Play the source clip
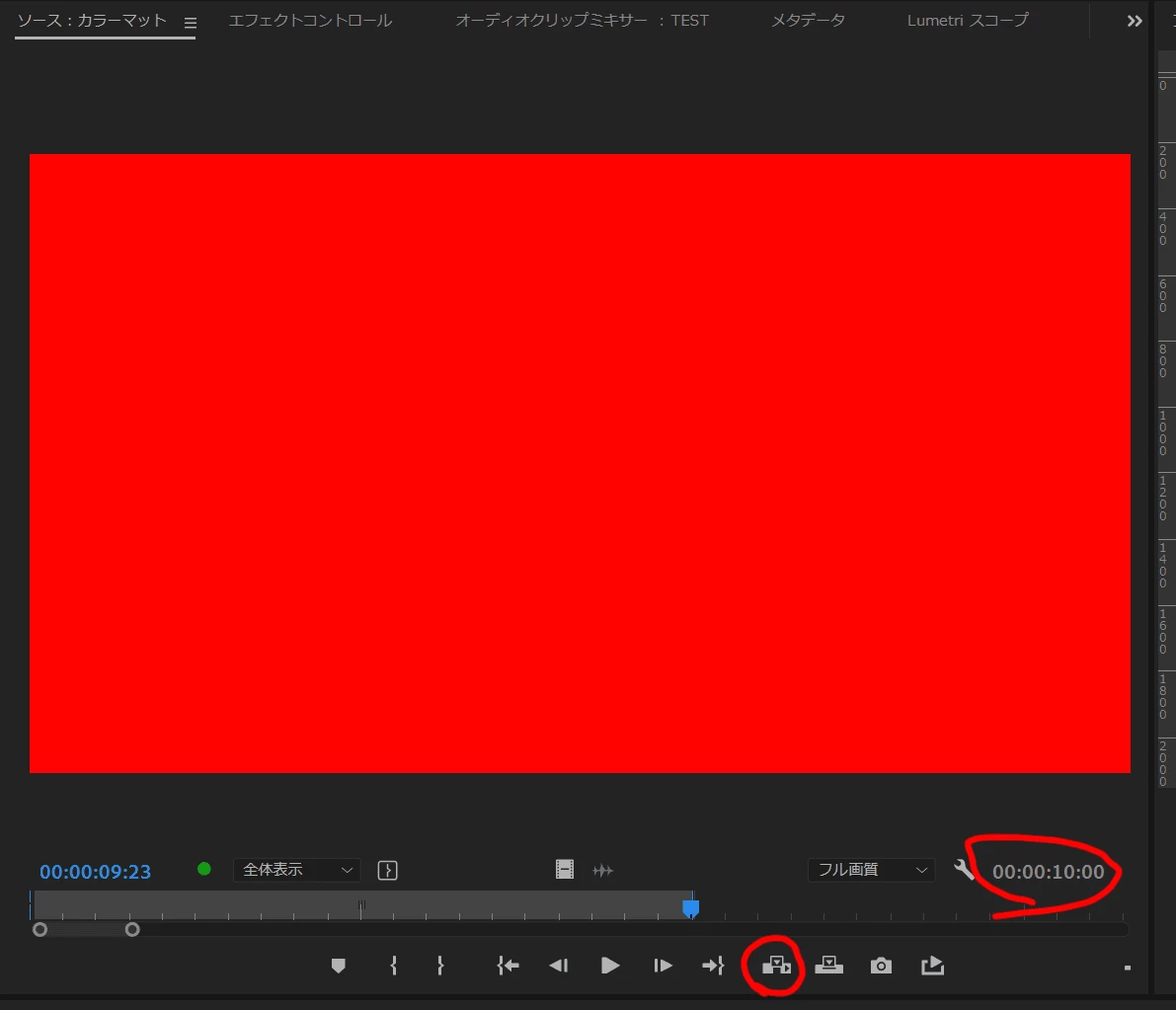This screenshot has width=1176, height=1010. tap(610, 966)
